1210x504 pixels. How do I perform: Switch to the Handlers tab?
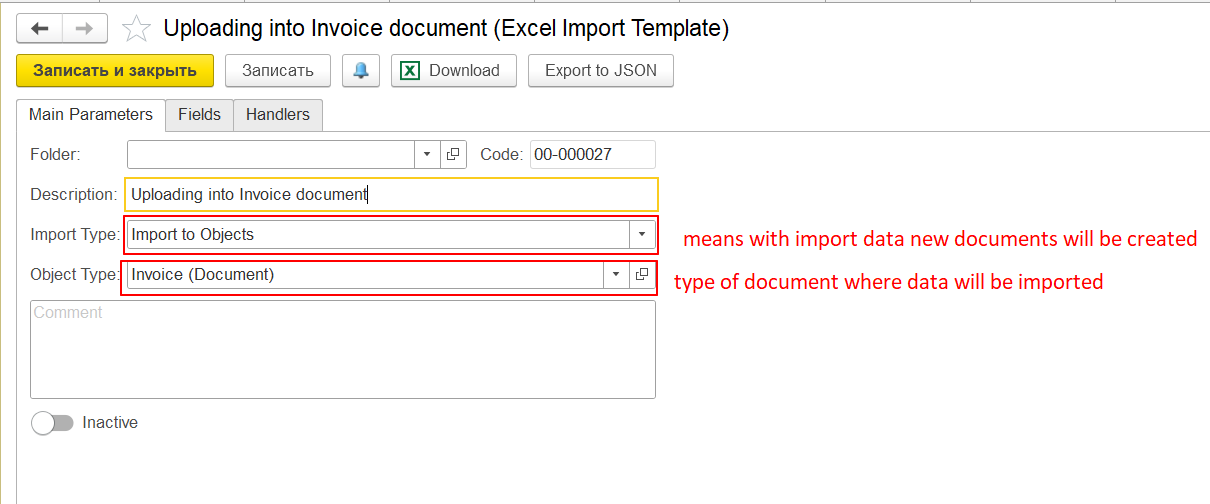278,114
